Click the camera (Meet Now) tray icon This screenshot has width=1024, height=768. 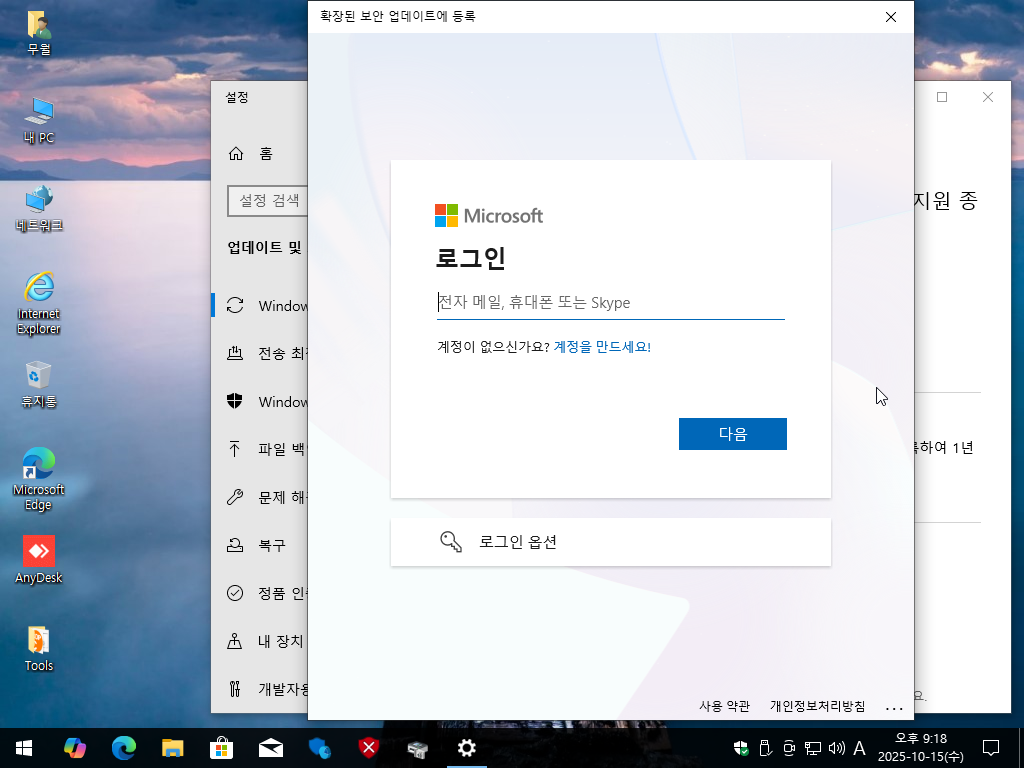789,748
